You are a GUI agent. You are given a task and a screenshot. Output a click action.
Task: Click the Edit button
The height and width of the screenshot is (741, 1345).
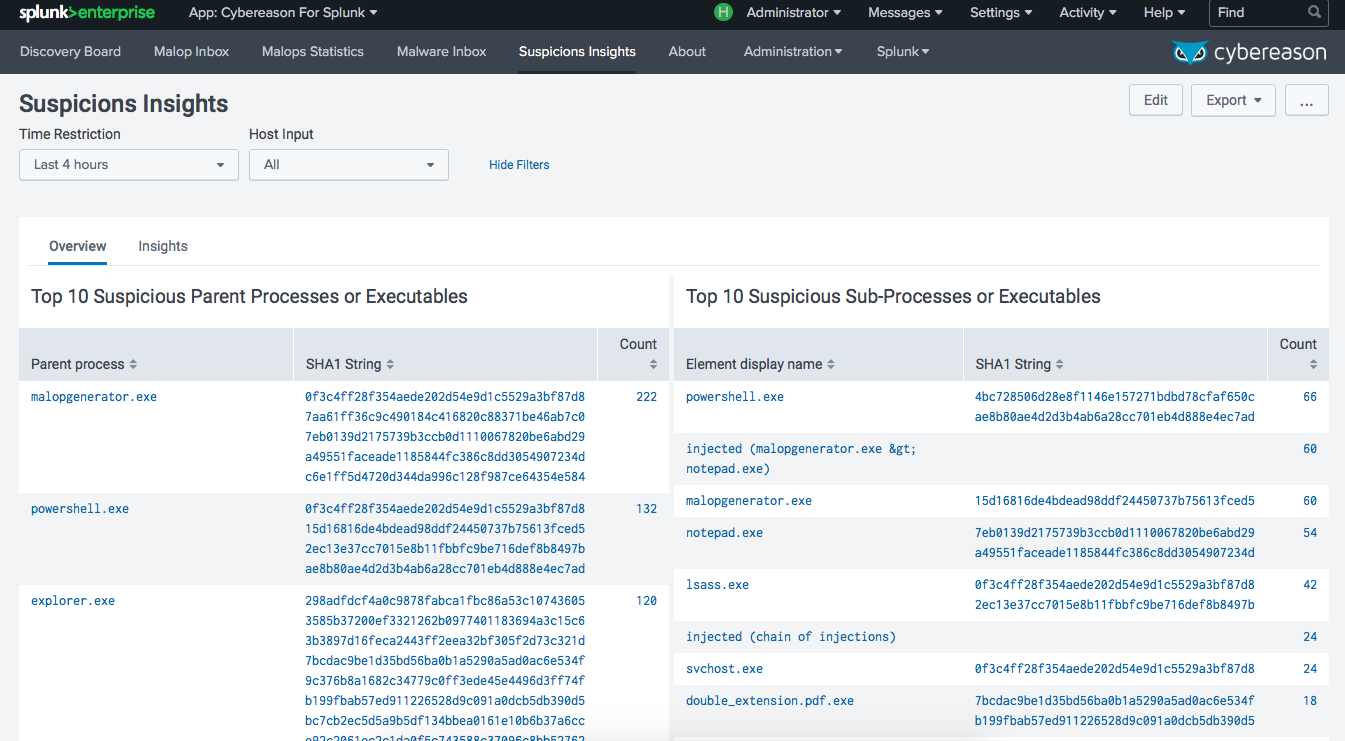pos(1156,100)
